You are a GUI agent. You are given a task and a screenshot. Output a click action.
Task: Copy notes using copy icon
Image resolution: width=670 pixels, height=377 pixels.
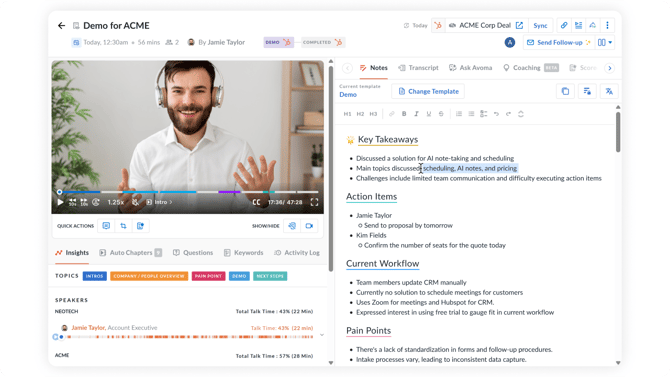(x=565, y=91)
